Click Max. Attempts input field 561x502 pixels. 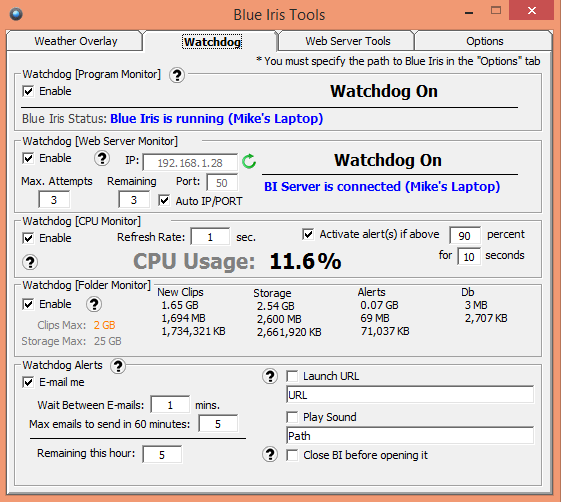tap(54, 200)
